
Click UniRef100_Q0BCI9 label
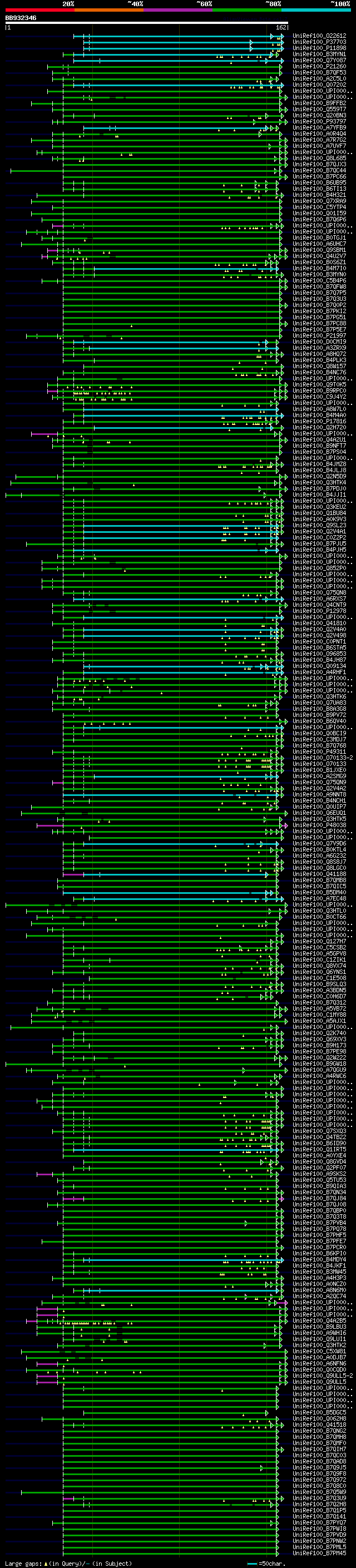[319, 733]
